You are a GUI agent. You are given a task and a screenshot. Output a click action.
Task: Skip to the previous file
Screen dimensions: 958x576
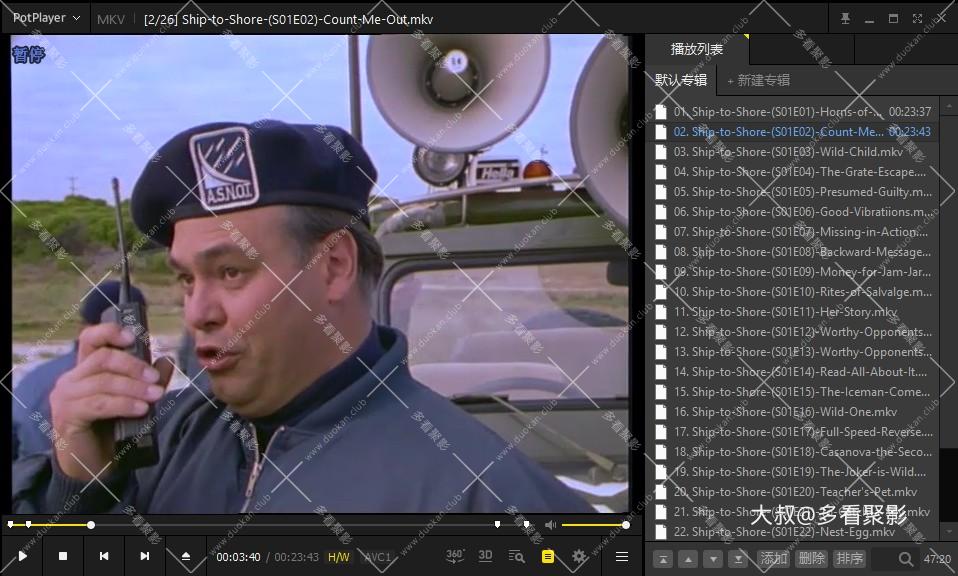coord(104,556)
